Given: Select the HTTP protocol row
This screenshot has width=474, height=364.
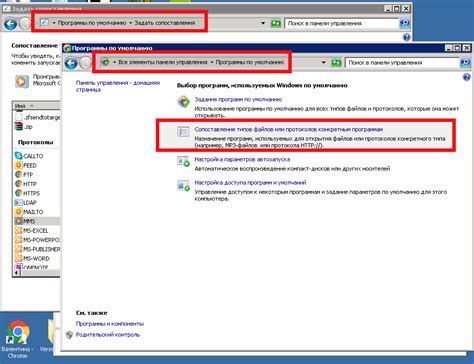Looking at the screenshot, I should (37, 184).
